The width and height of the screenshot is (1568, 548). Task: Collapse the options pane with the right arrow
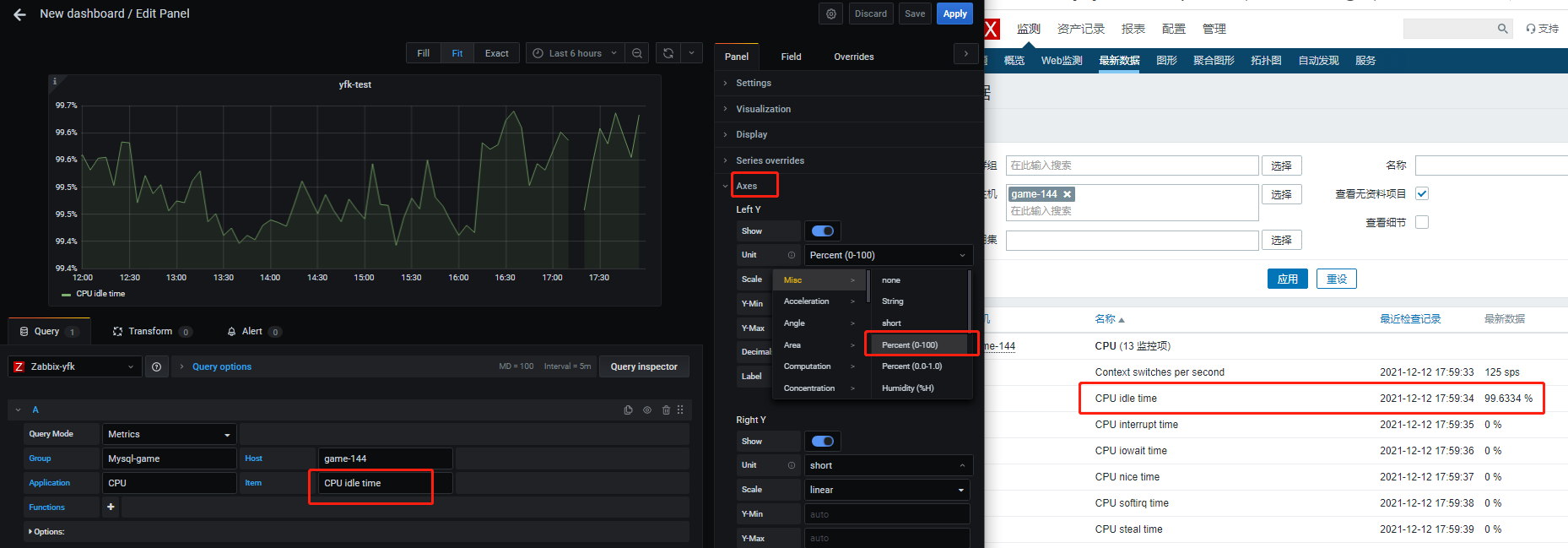pyautogui.click(x=966, y=54)
